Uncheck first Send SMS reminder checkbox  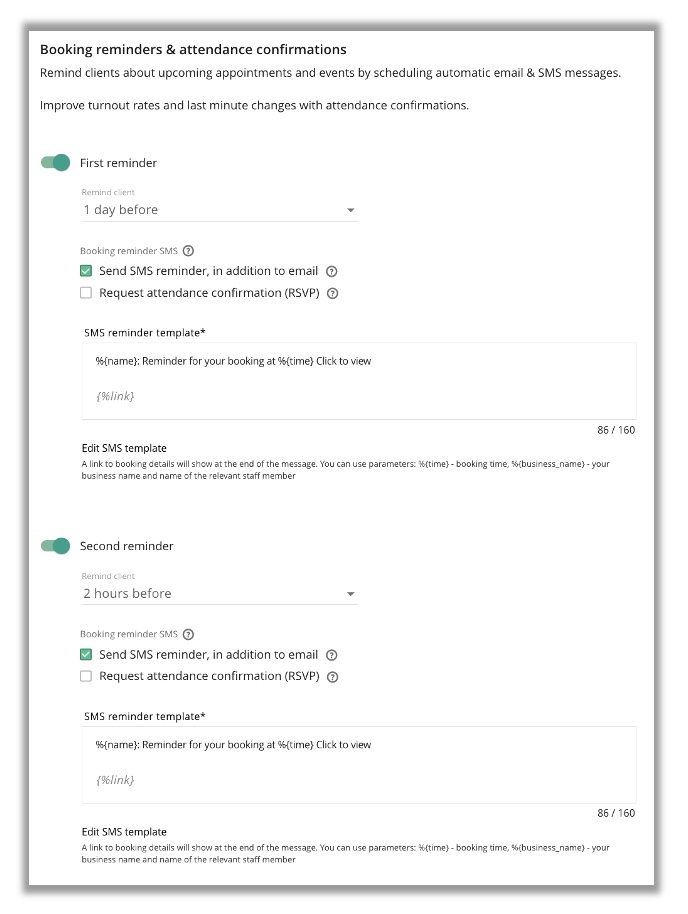coord(86,271)
